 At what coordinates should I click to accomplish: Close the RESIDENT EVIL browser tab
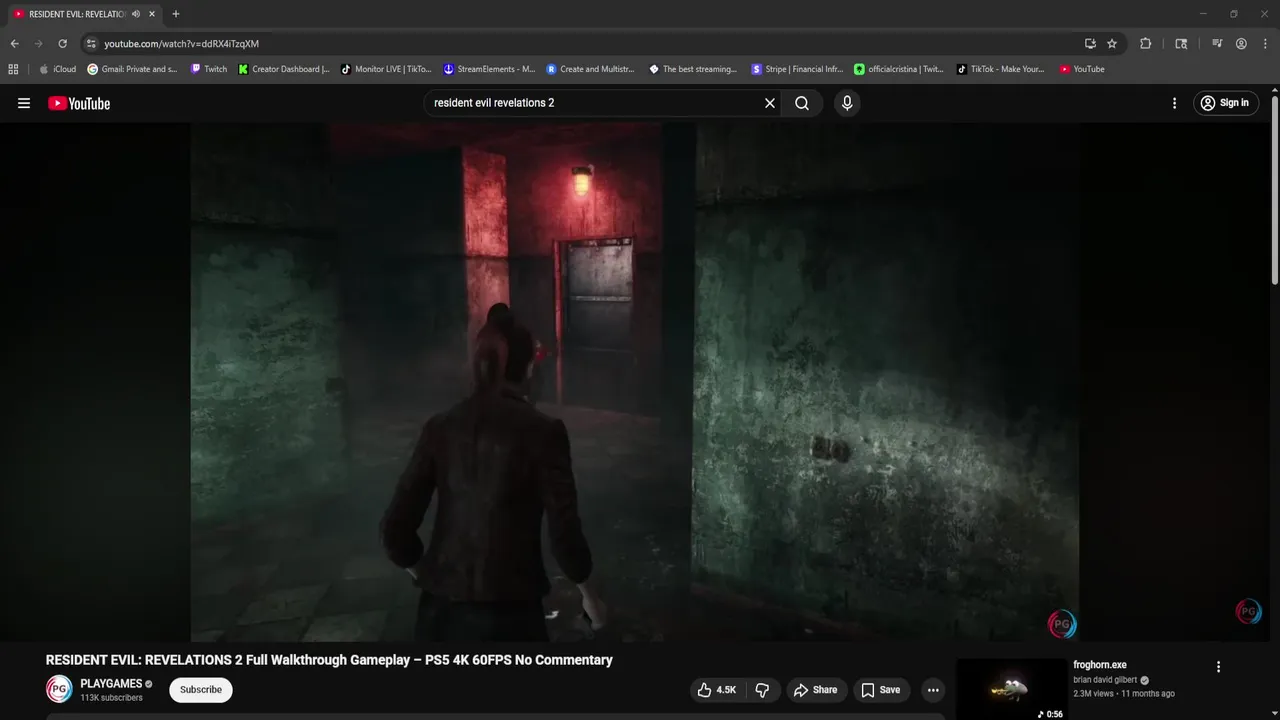152,14
